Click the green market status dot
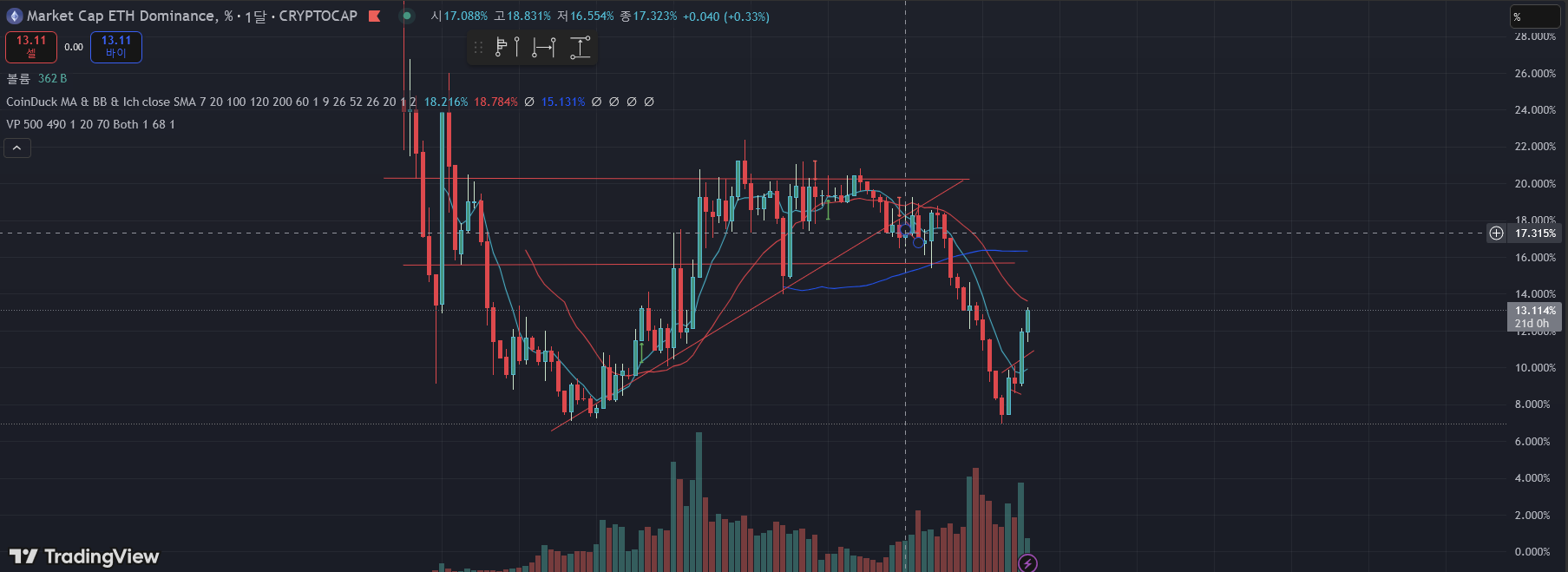This screenshot has width=1568, height=572. click(406, 16)
